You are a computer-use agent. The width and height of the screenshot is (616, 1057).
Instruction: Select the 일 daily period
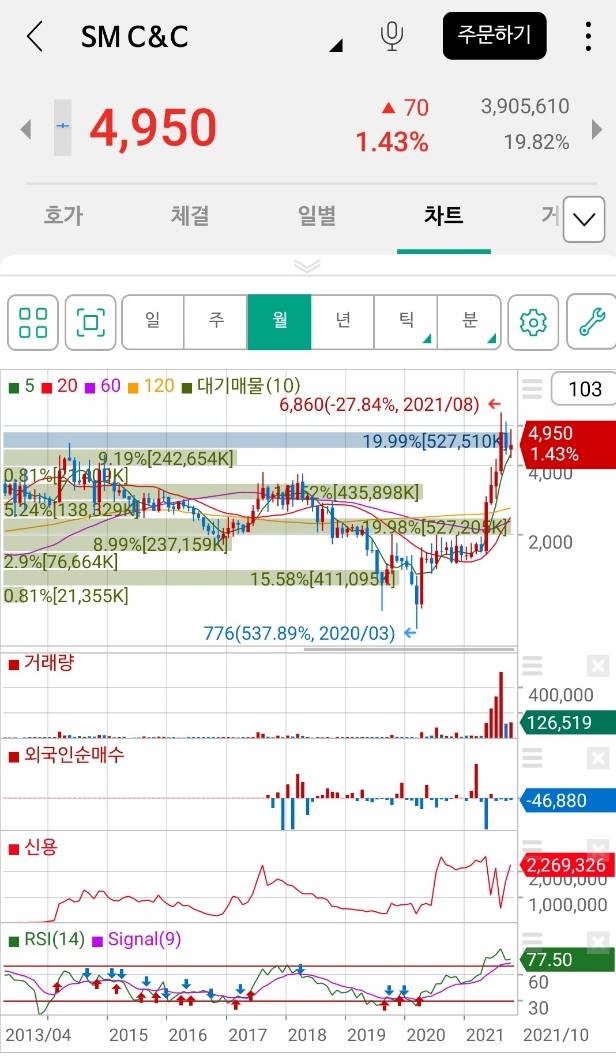153,322
